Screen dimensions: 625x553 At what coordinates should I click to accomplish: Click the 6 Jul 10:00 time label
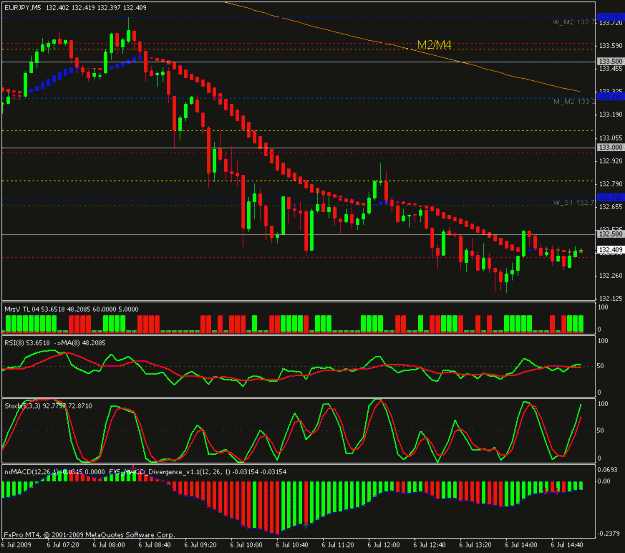[x=246, y=545]
